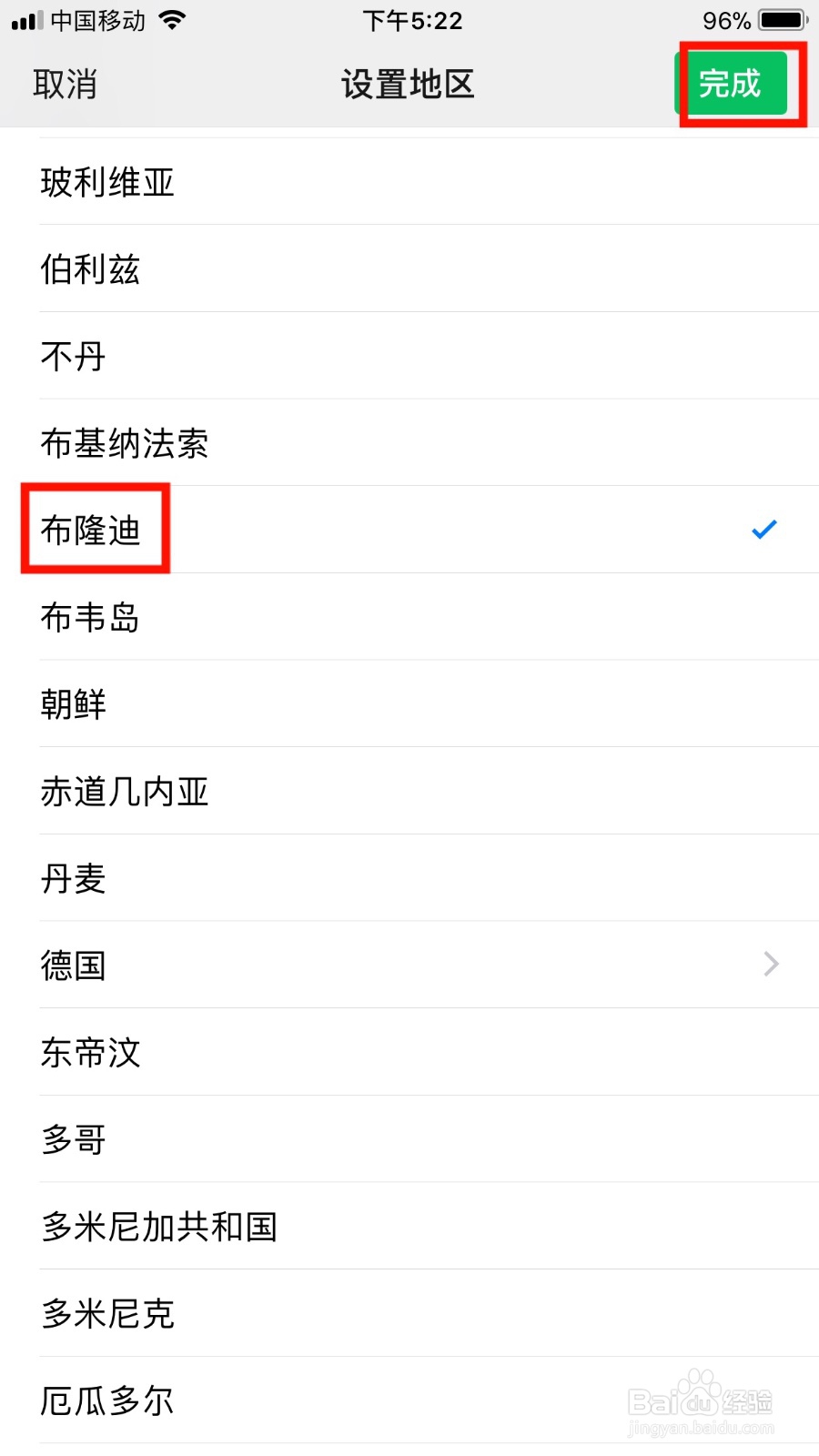Choose 不丹 as the region
The image size is (819, 1456).
(409, 356)
